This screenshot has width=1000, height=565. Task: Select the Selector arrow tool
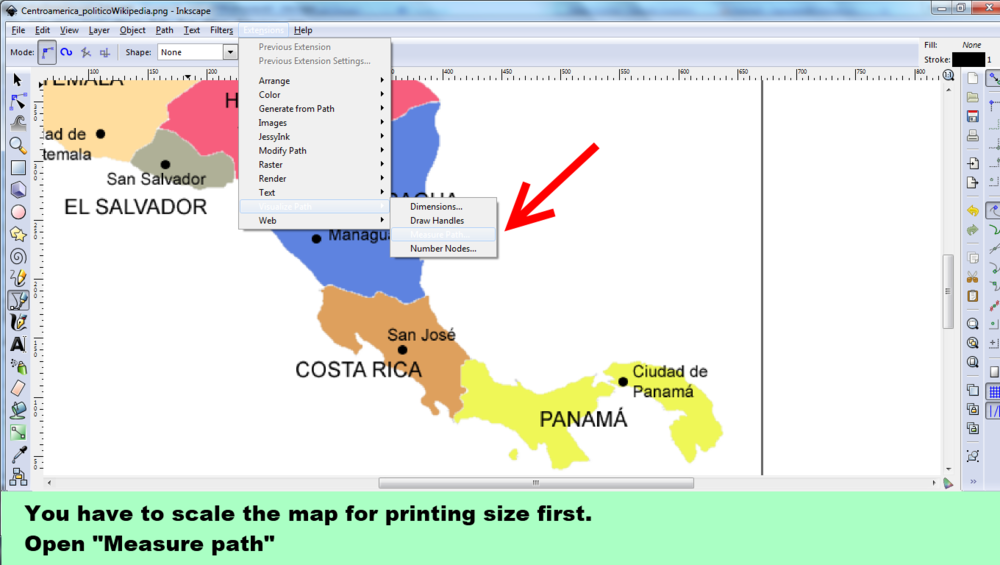[17, 79]
